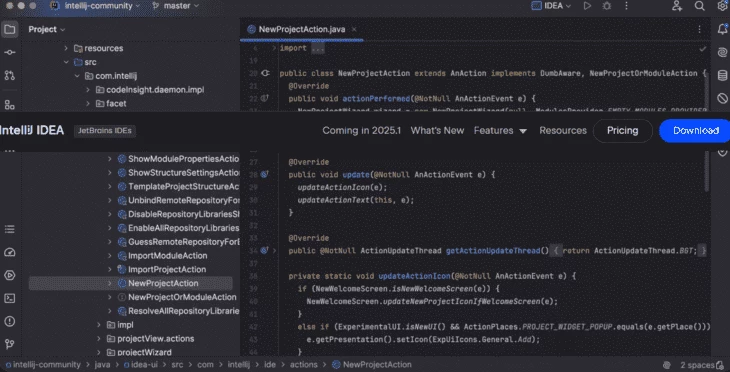This screenshot has height=372, width=730.
Task: Click the editor tabs three-dot options menu
Action: tap(699, 29)
